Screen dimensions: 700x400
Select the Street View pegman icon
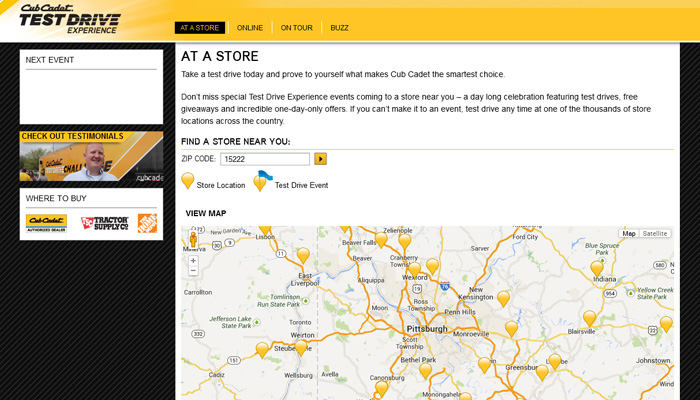coord(193,239)
